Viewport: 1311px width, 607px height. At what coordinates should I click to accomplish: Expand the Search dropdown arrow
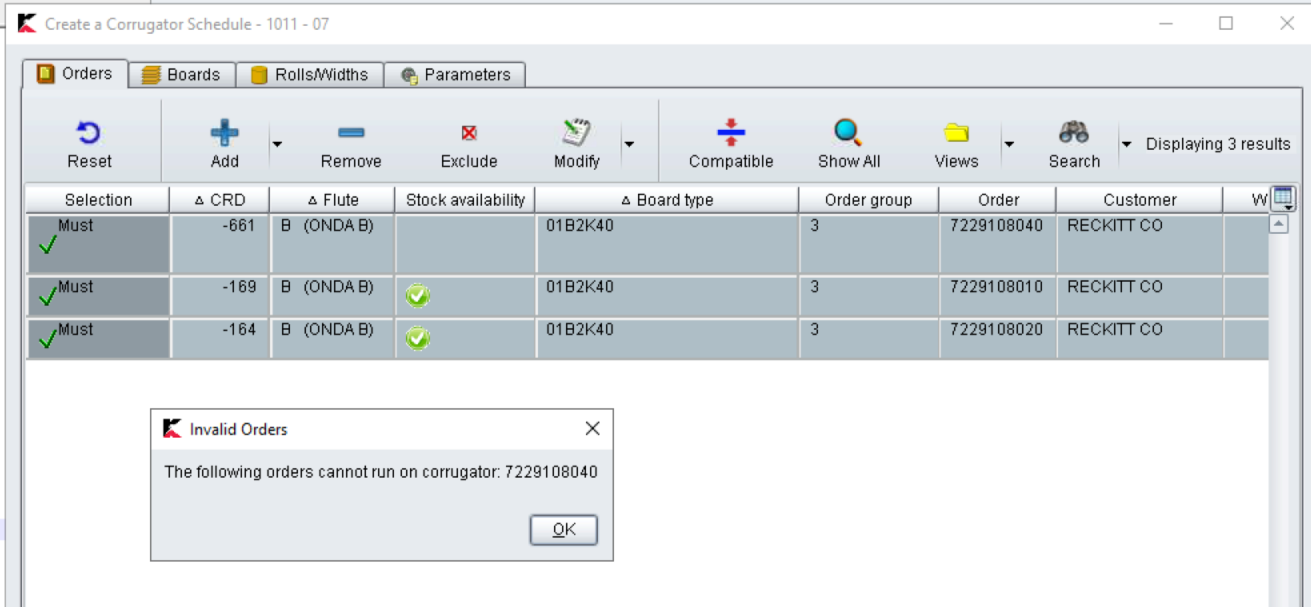(1124, 144)
